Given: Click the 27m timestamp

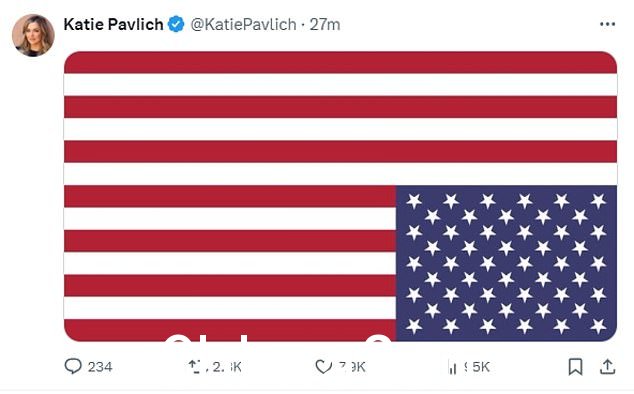Looking at the screenshot, I should point(325,25).
